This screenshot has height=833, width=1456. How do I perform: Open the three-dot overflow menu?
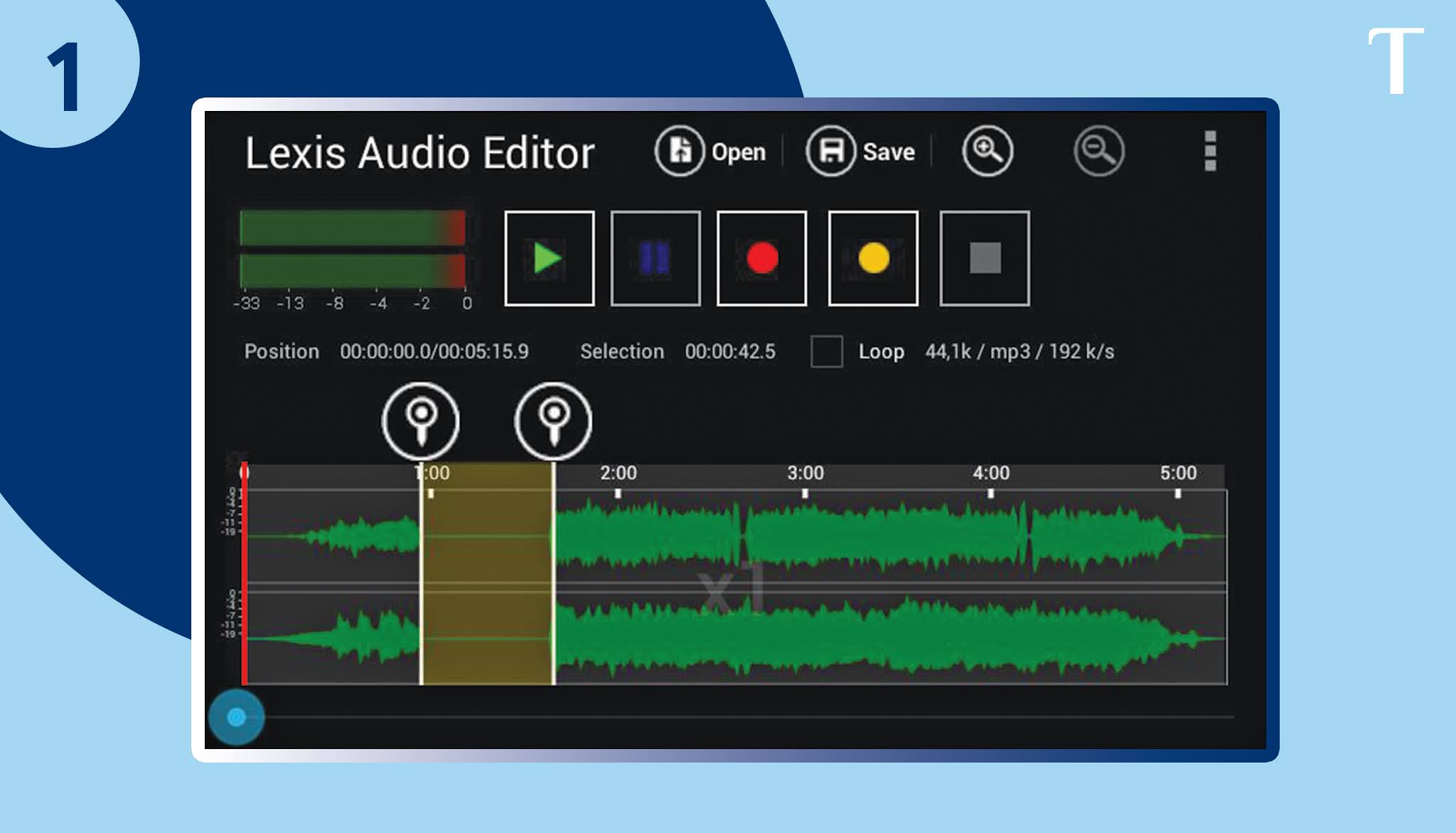[x=1210, y=151]
